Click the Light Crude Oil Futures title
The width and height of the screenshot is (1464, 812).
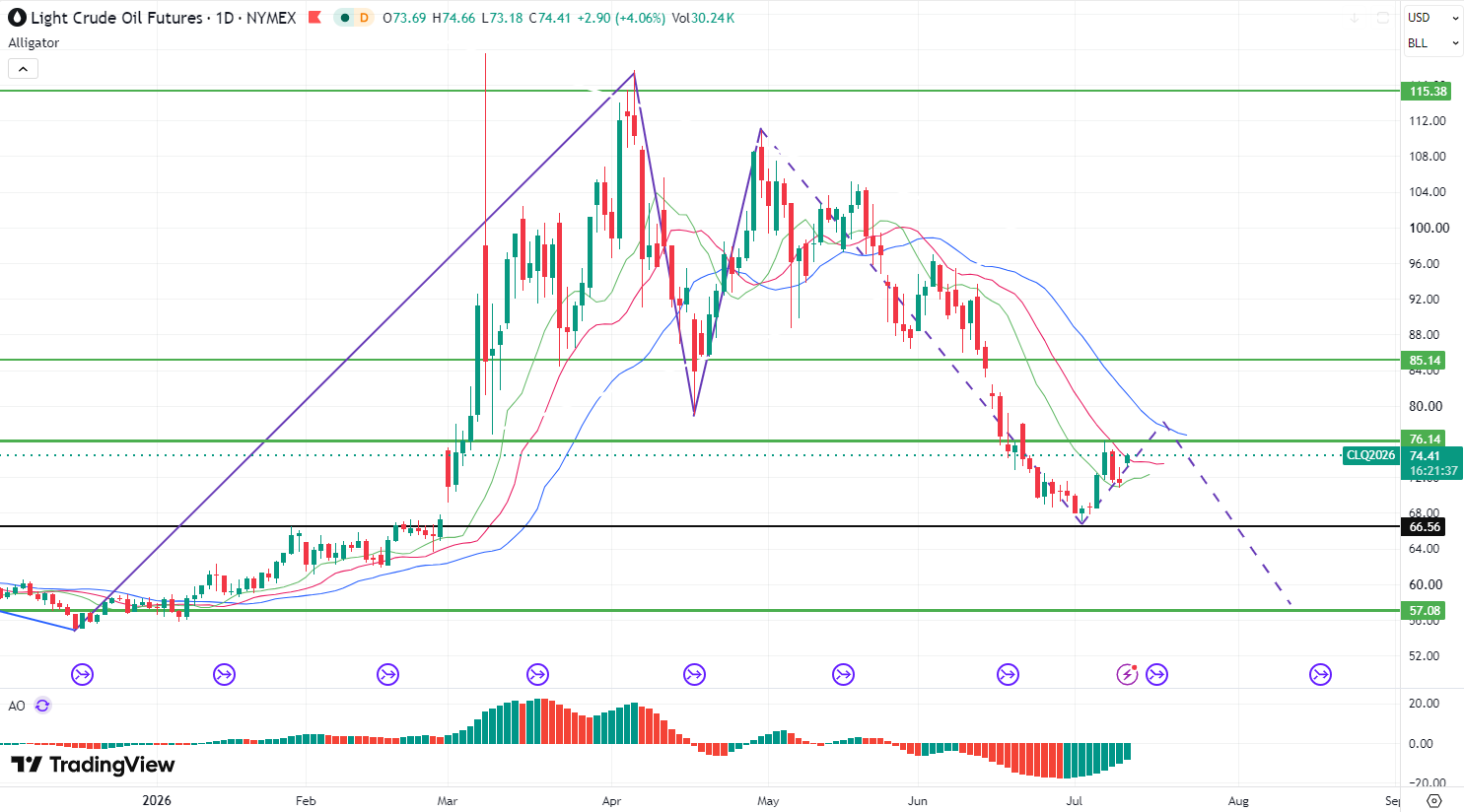click(x=116, y=18)
